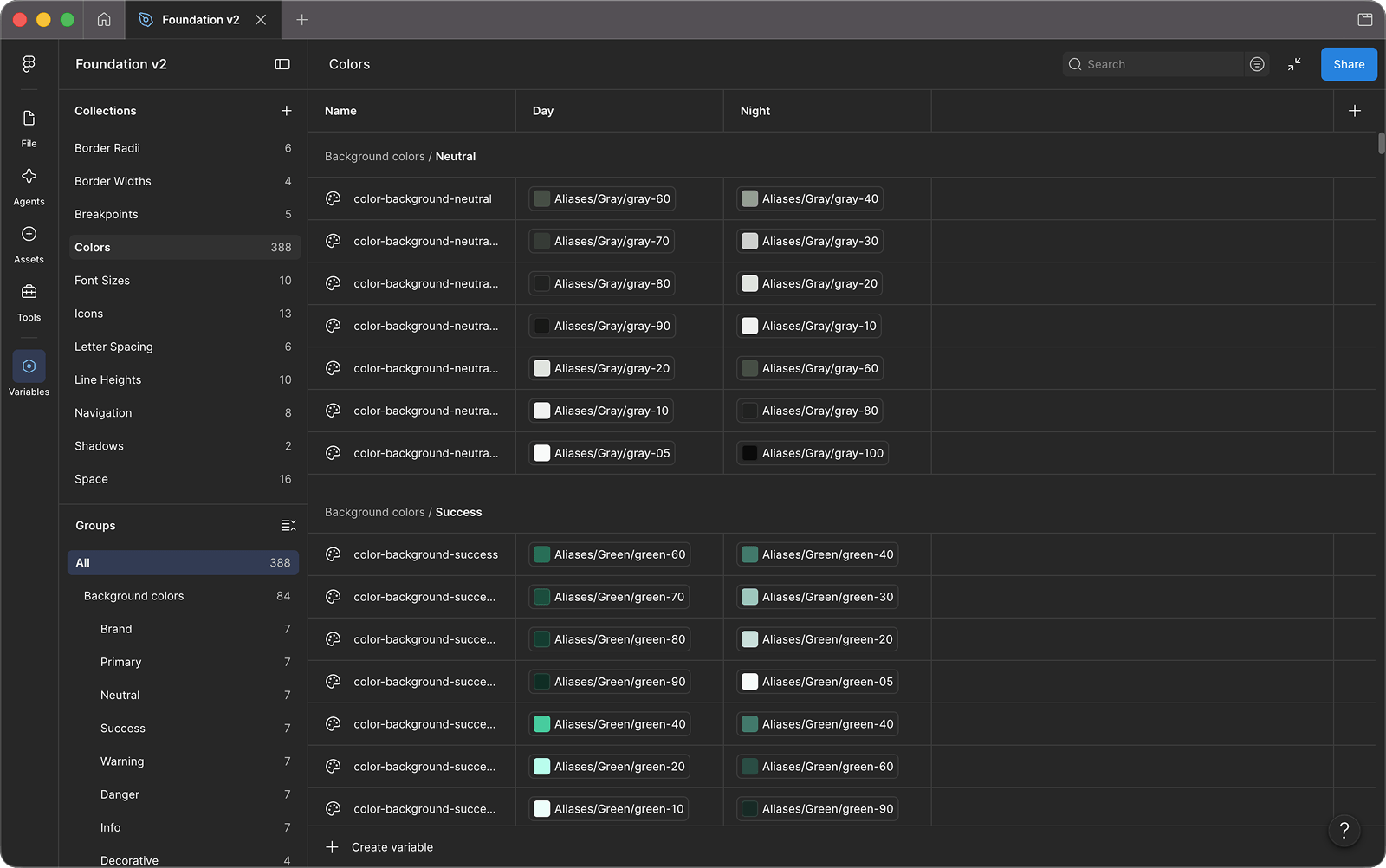Add a new mode column
Image resolution: width=1386 pixels, height=868 pixels.
point(1355,111)
